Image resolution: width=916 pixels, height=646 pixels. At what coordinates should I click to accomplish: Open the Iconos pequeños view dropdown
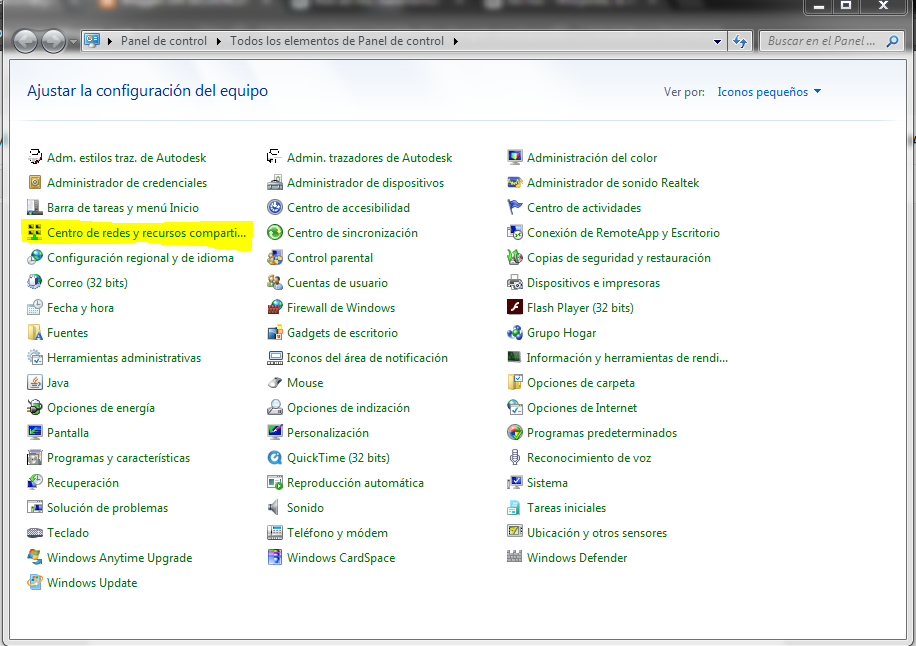pos(769,92)
